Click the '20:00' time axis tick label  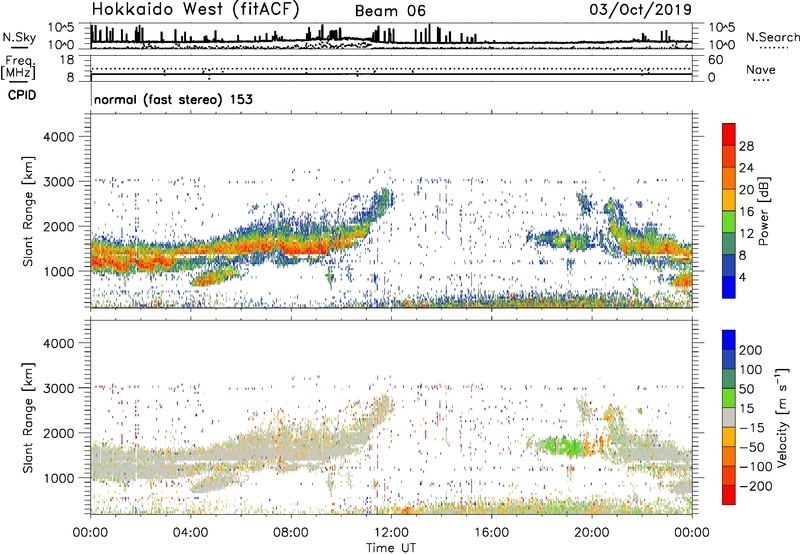tap(591, 533)
